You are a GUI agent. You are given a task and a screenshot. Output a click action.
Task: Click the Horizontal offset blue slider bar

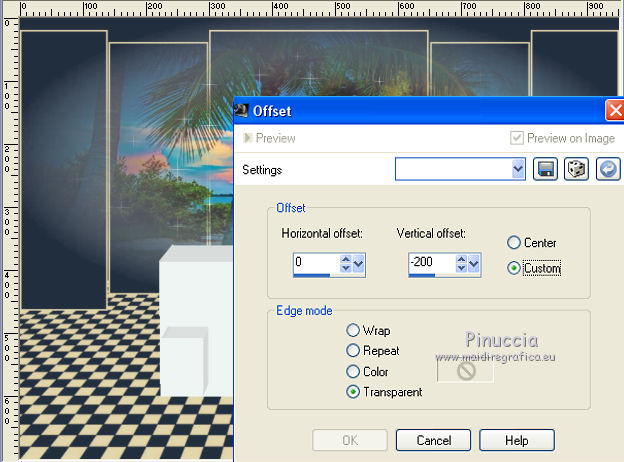coord(312,275)
